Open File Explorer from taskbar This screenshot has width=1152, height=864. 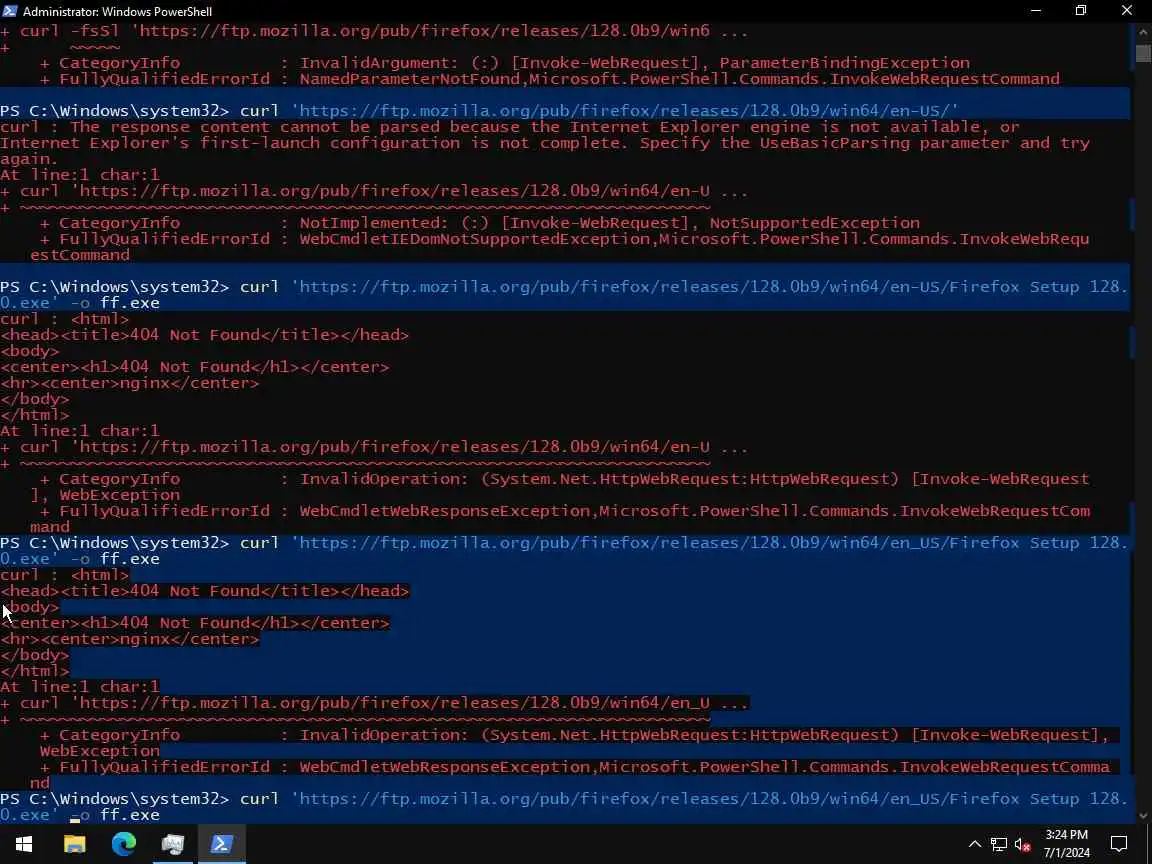click(x=74, y=844)
